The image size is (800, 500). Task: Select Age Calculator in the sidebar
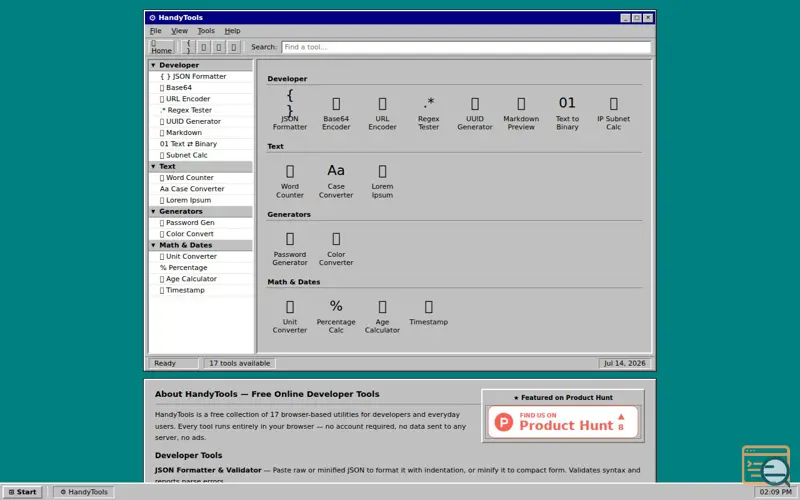[x=201, y=279]
